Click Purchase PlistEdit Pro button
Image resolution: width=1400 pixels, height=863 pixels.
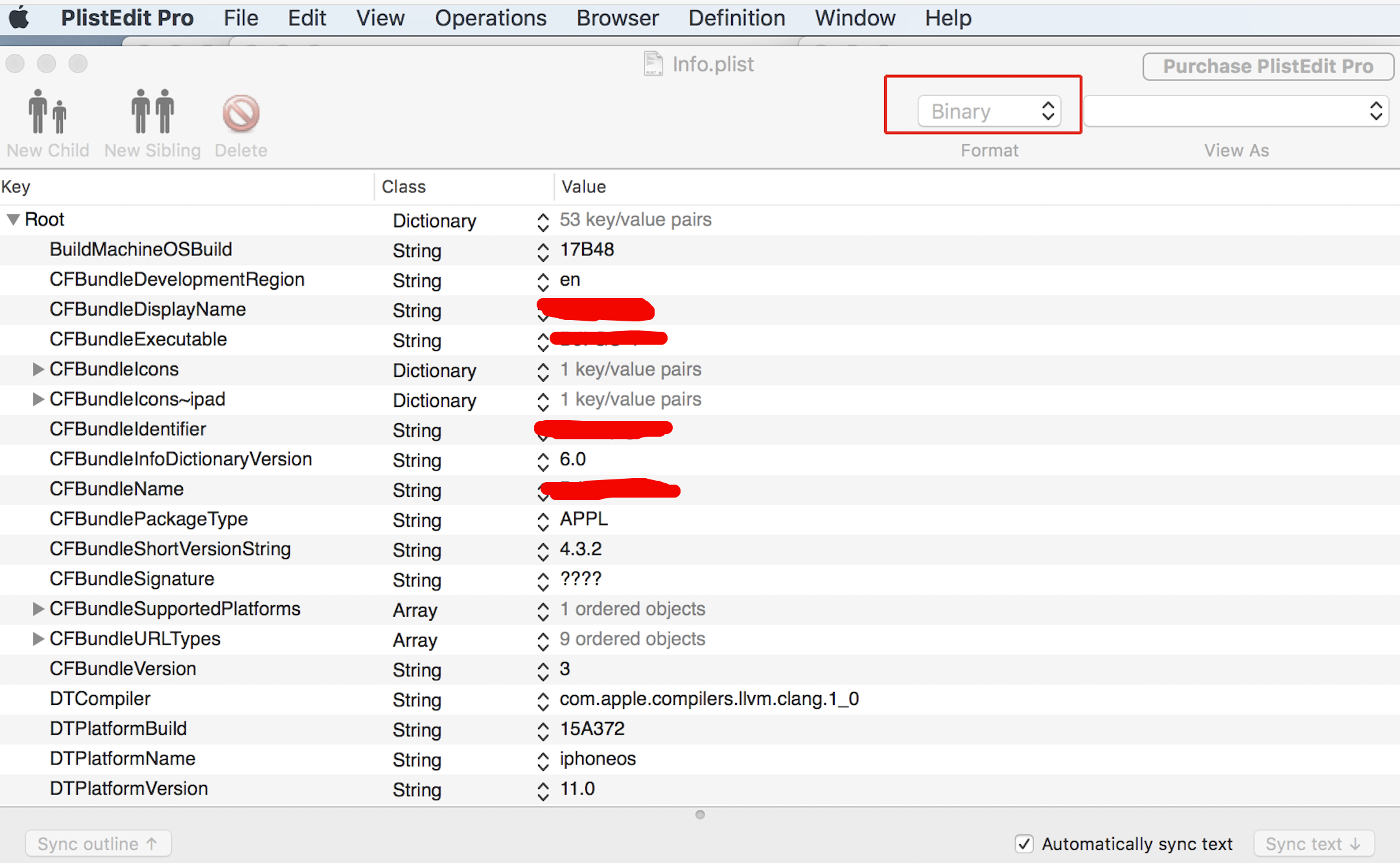(1268, 66)
